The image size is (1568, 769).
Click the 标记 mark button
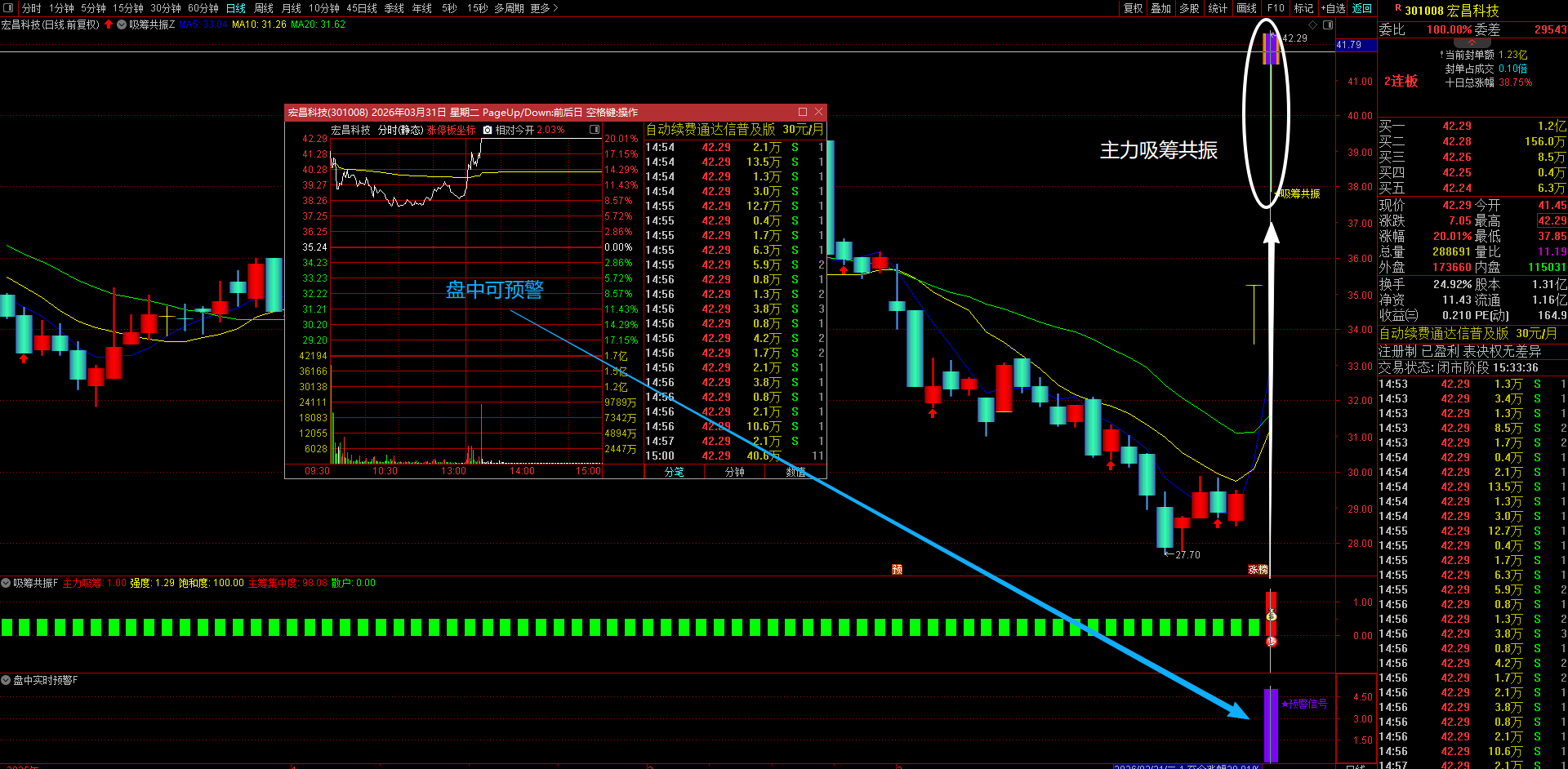pos(1304,8)
